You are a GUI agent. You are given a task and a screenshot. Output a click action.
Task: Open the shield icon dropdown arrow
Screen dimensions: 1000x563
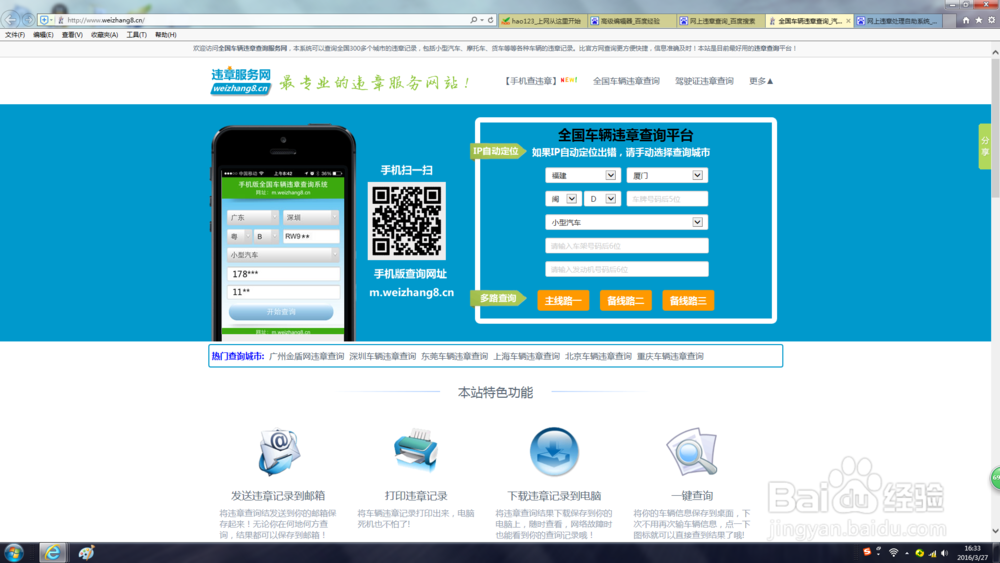(x=52, y=20)
